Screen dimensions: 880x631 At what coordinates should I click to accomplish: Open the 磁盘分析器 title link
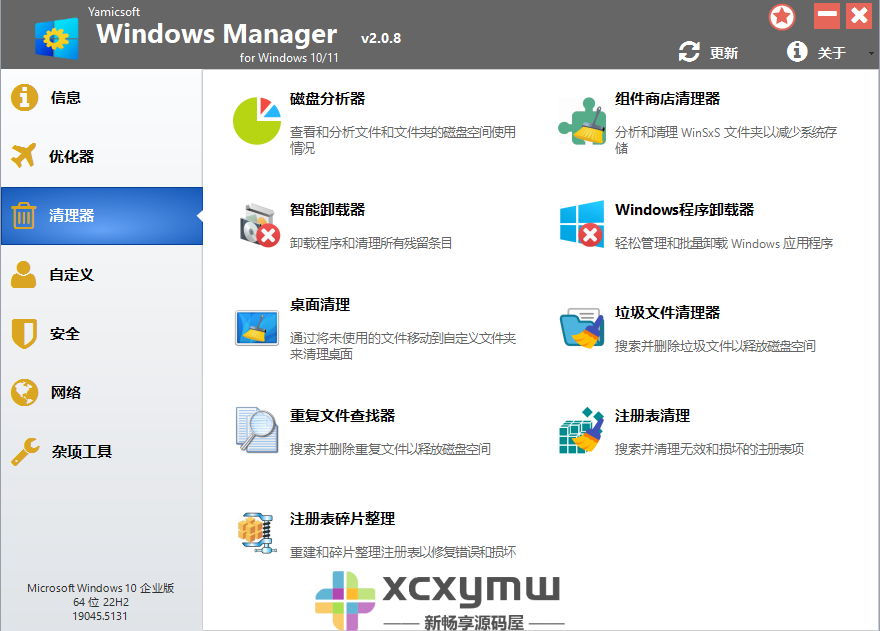click(x=327, y=99)
